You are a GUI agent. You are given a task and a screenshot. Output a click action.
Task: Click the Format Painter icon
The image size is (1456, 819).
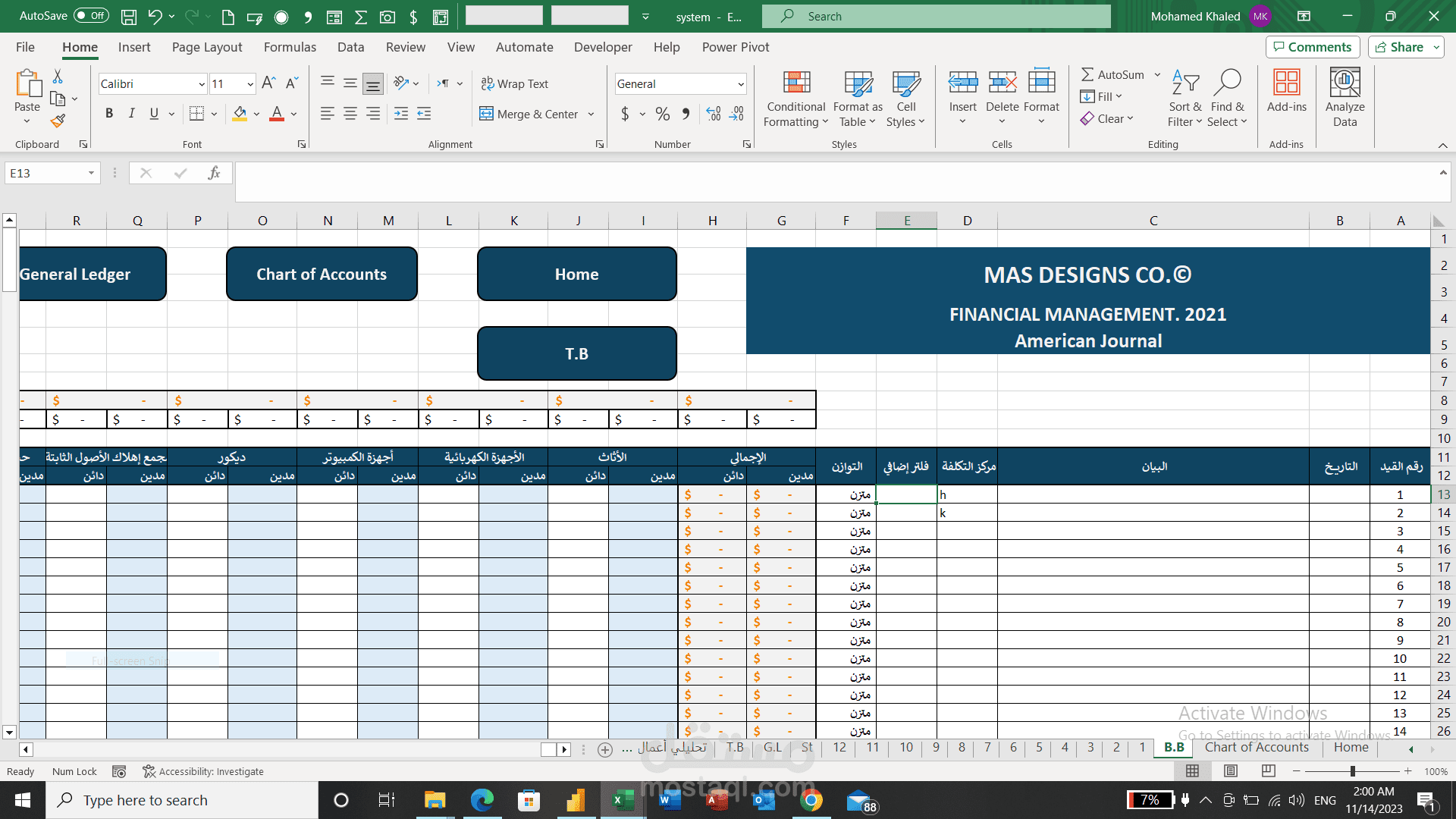pos(58,121)
